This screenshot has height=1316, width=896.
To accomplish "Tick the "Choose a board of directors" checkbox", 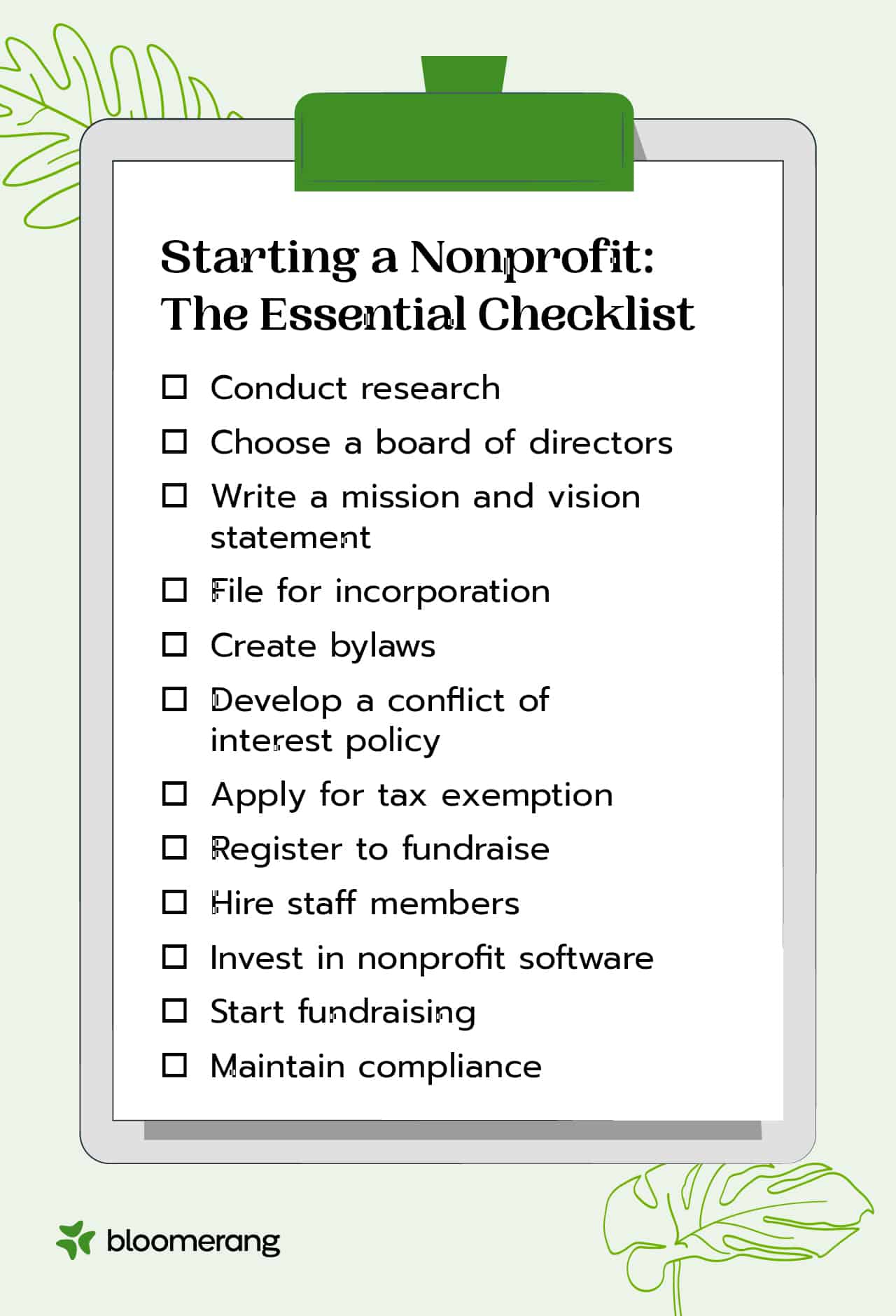I will tap(174, 441).
